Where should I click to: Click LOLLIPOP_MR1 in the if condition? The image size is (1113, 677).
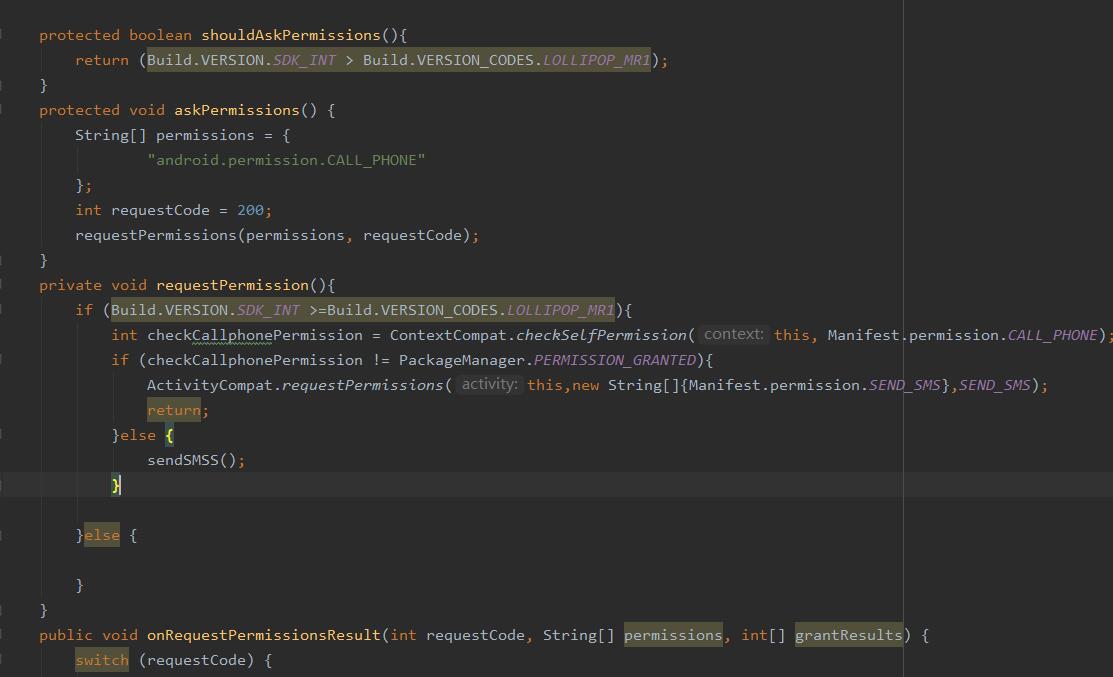[x=561, y=310]
